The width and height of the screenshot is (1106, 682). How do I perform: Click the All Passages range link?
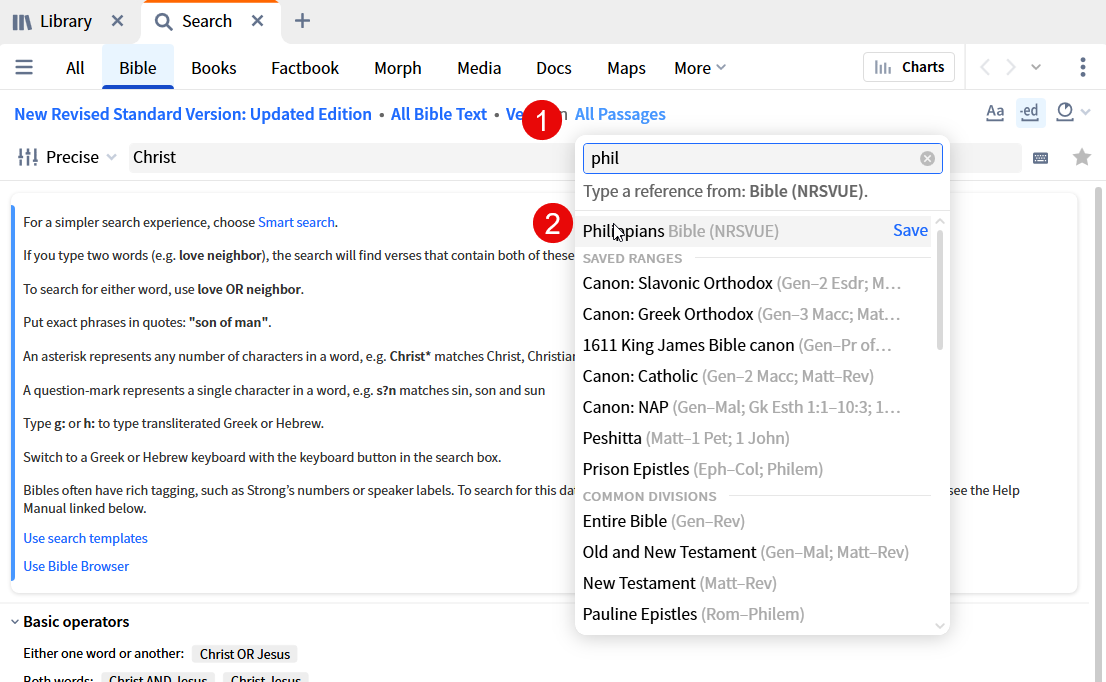click(x=620, y=114)
